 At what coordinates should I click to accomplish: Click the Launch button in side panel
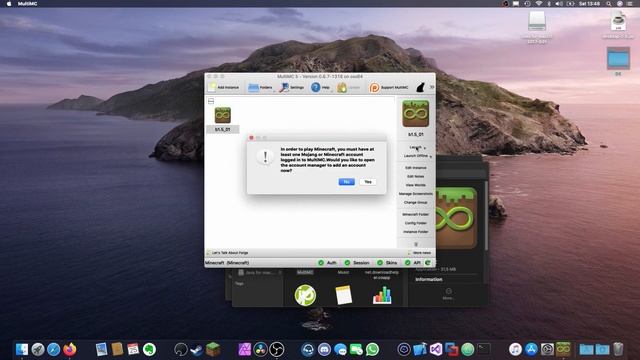[415, 147]
